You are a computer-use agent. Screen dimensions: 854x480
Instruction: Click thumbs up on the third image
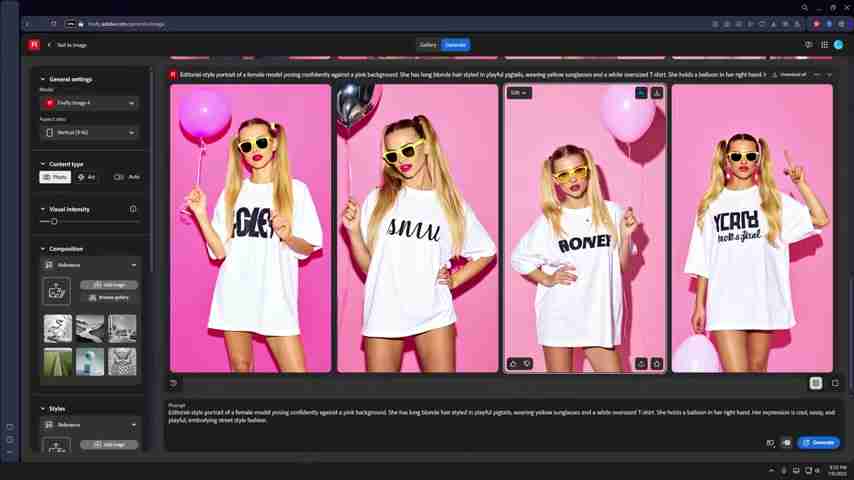513,364
